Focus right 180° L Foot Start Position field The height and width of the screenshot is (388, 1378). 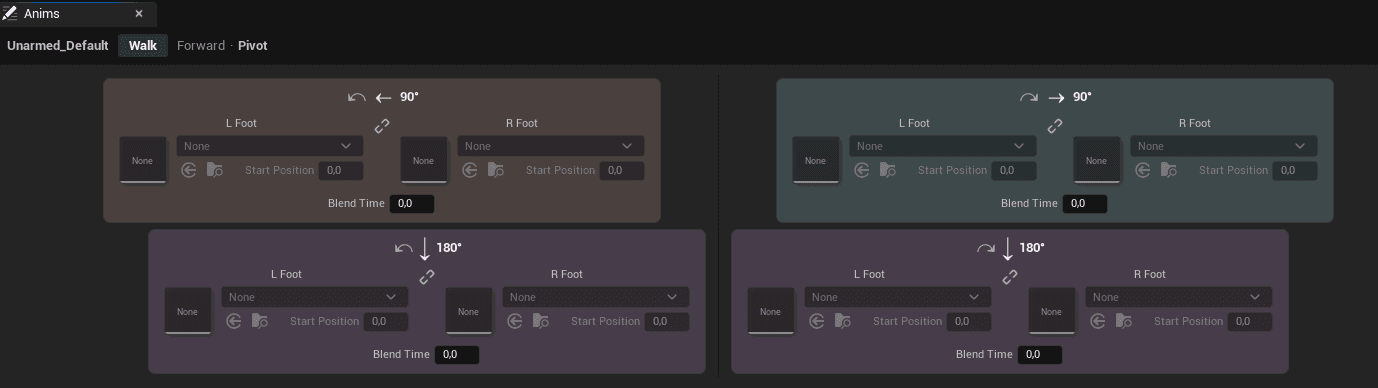969,321
